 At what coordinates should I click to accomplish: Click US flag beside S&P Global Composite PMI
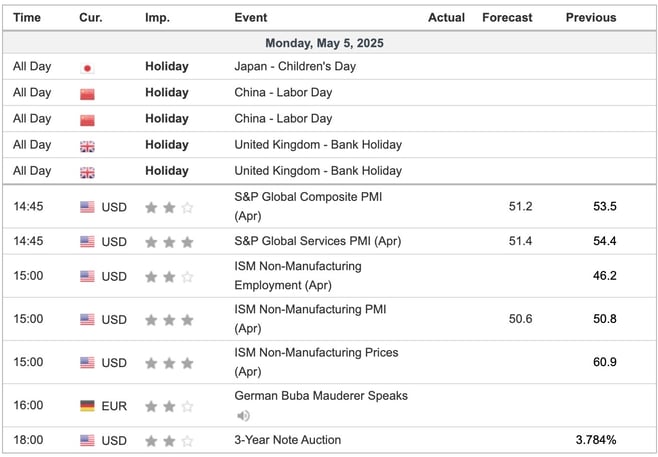point(87,207)
